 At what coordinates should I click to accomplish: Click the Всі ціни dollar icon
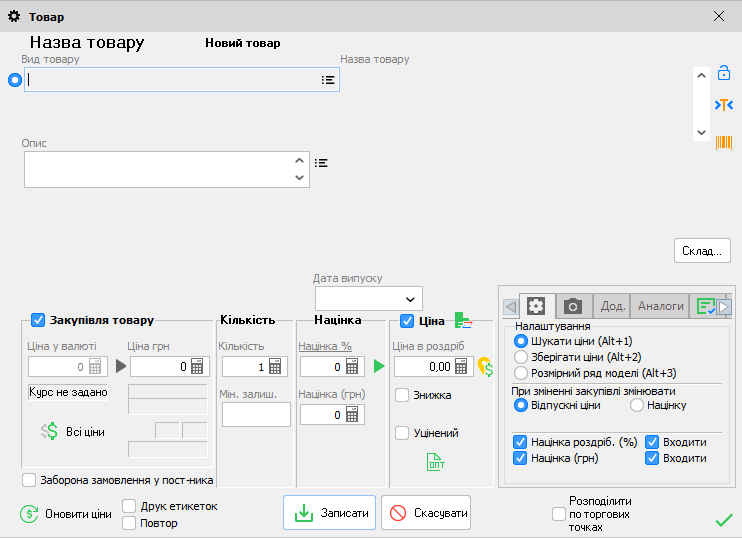tap(50, 431)
